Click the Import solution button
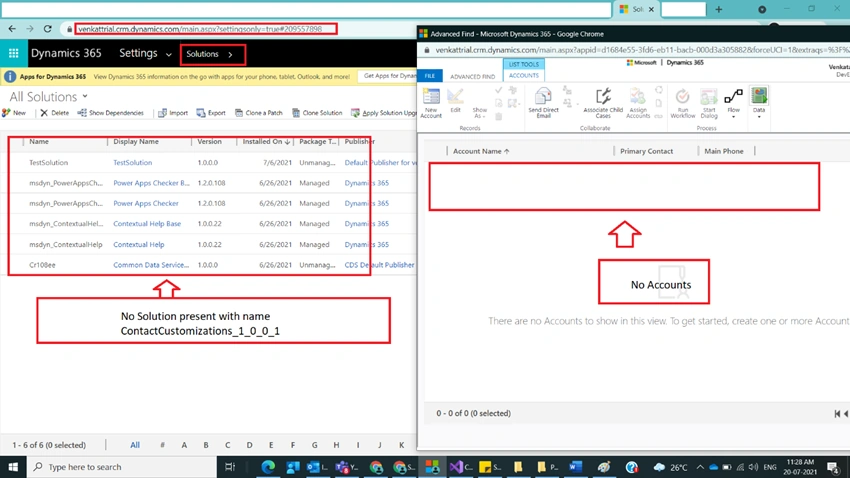The width and height of the screenshot is (850, 478). pos(173,113)
